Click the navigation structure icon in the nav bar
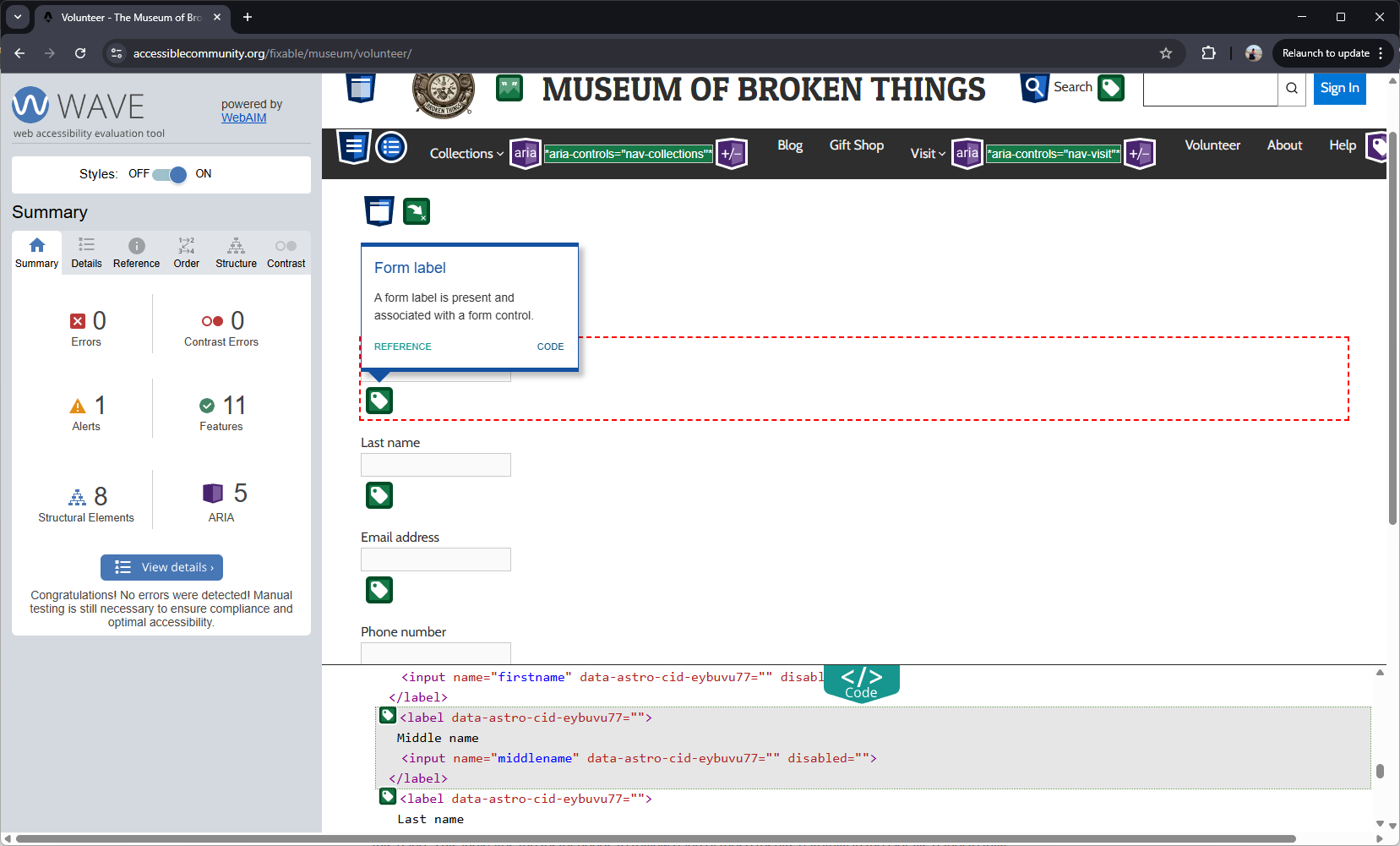 (354, 148)
